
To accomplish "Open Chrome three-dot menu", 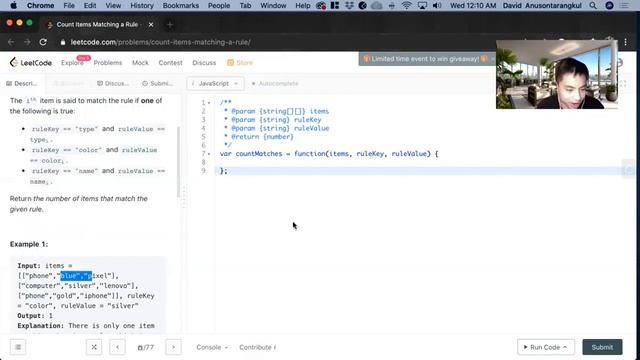I will tap(625, 42).
